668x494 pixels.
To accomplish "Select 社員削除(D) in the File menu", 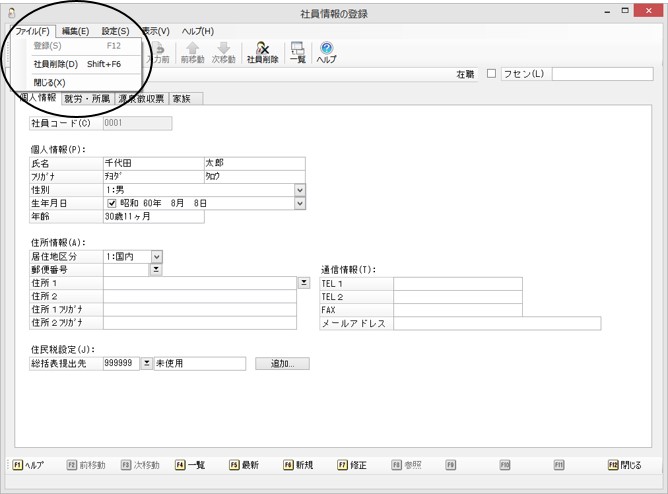I will [x=77, y=64].
